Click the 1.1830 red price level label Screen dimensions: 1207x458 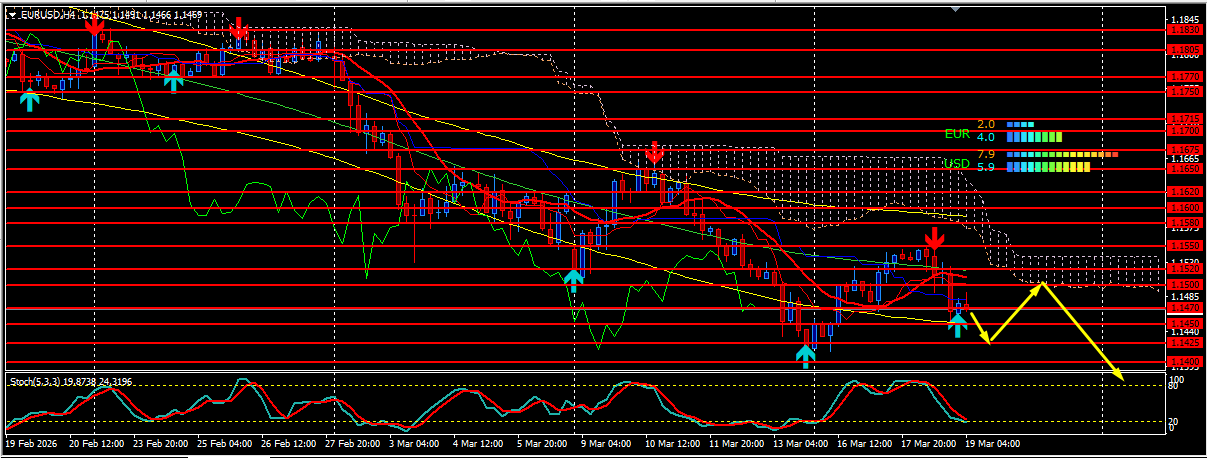1185,30
